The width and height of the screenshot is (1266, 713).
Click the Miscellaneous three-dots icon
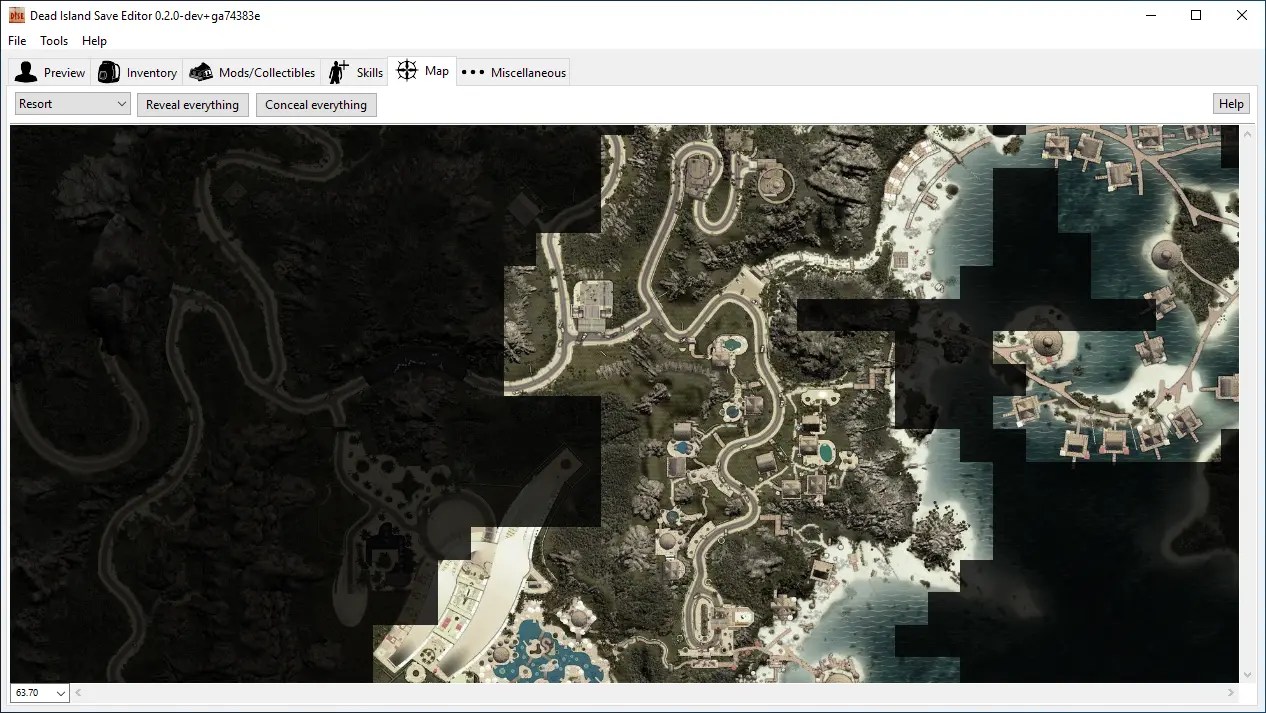point(473,72)
